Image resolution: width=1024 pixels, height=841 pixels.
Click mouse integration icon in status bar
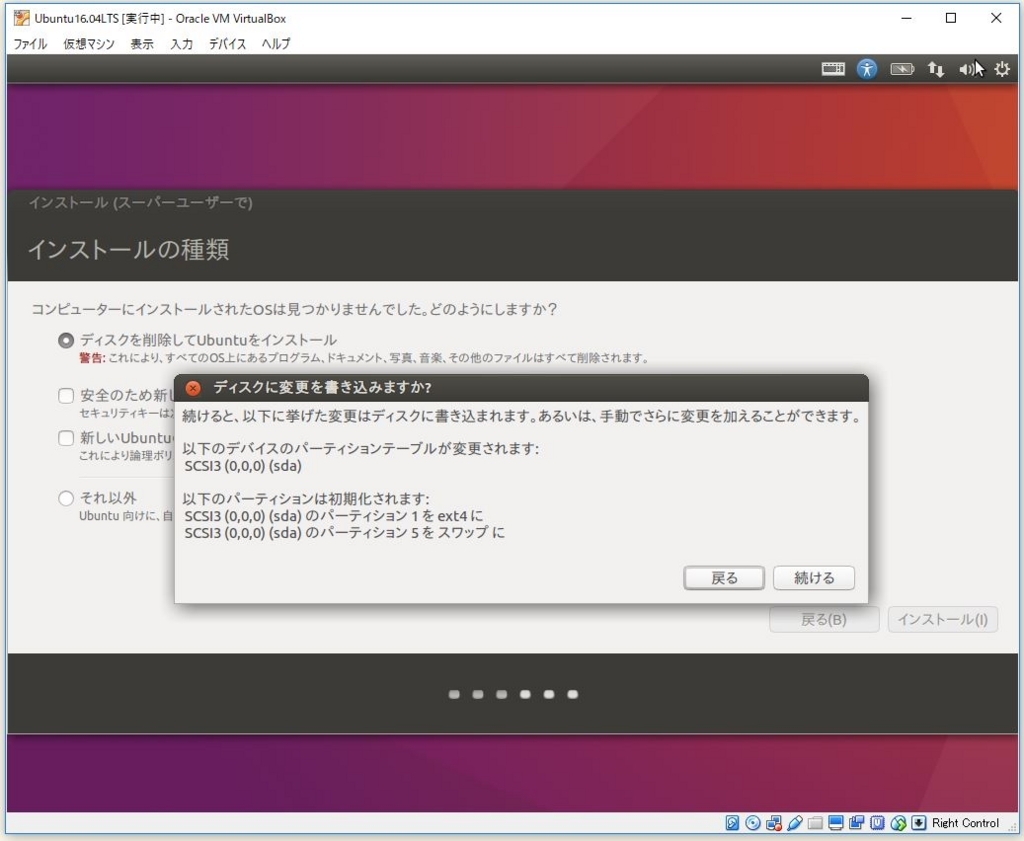tap(898, 823)
